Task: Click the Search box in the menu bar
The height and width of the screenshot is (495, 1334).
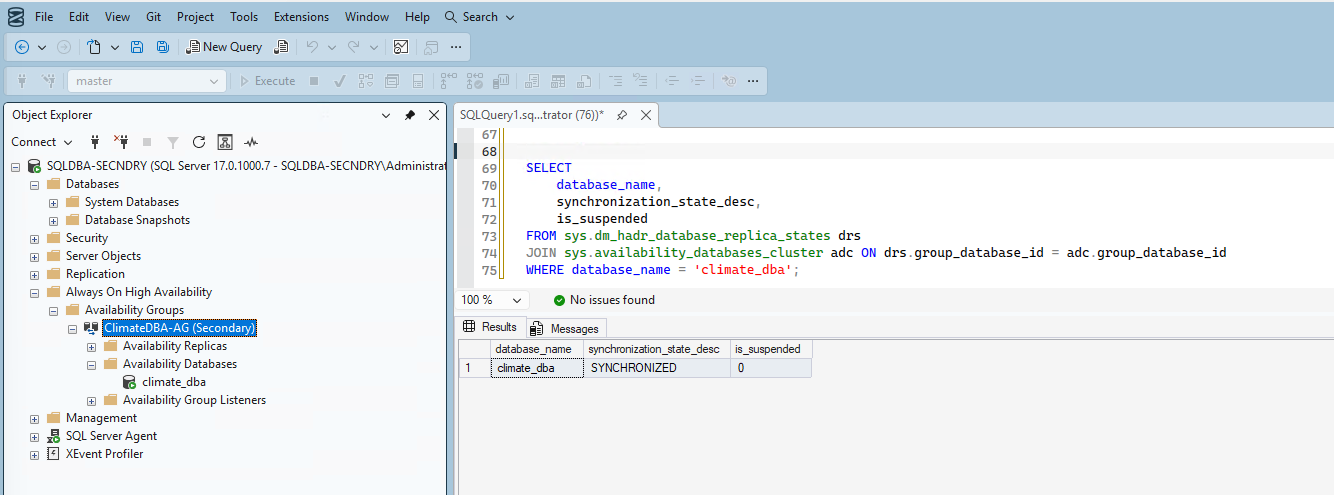Action: tap(480, 17)
